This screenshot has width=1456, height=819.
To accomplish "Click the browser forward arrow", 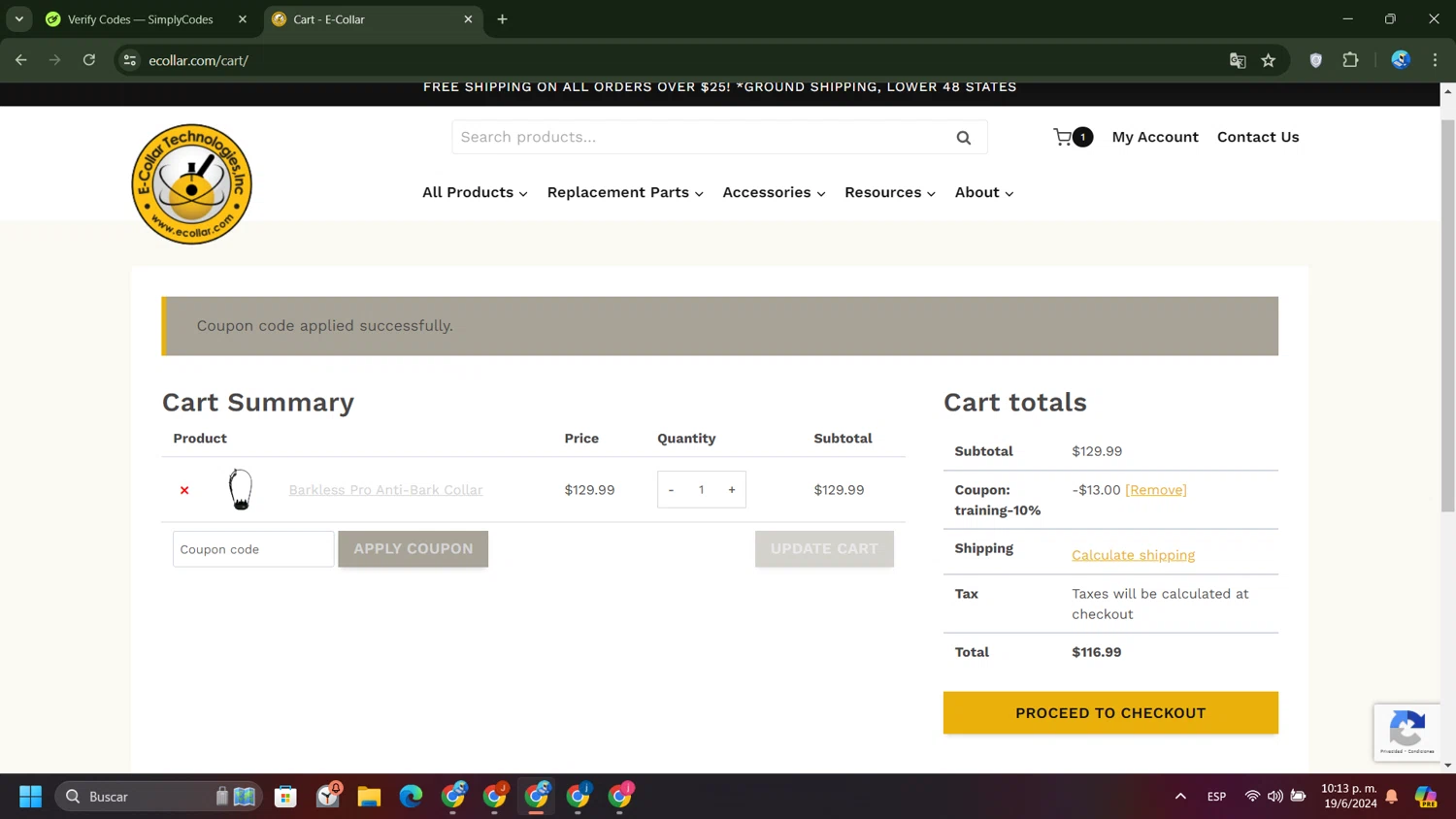I will [x=55, y=60].
